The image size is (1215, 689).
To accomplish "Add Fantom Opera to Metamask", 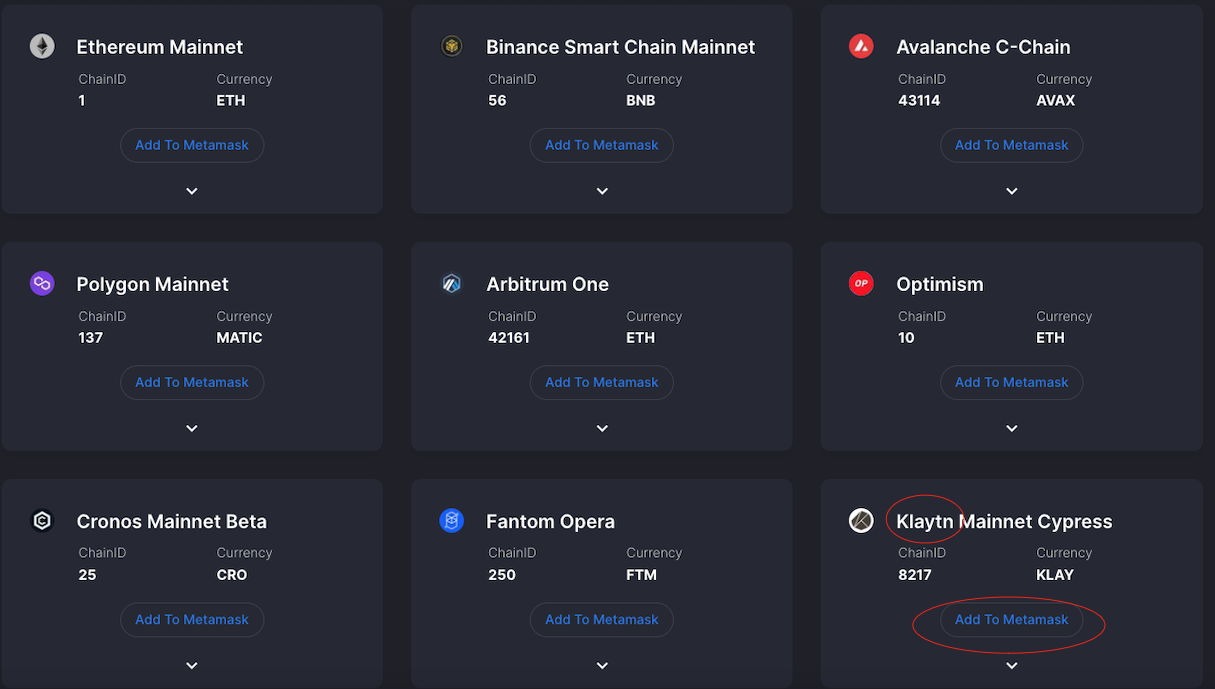I will click(602, 619).
